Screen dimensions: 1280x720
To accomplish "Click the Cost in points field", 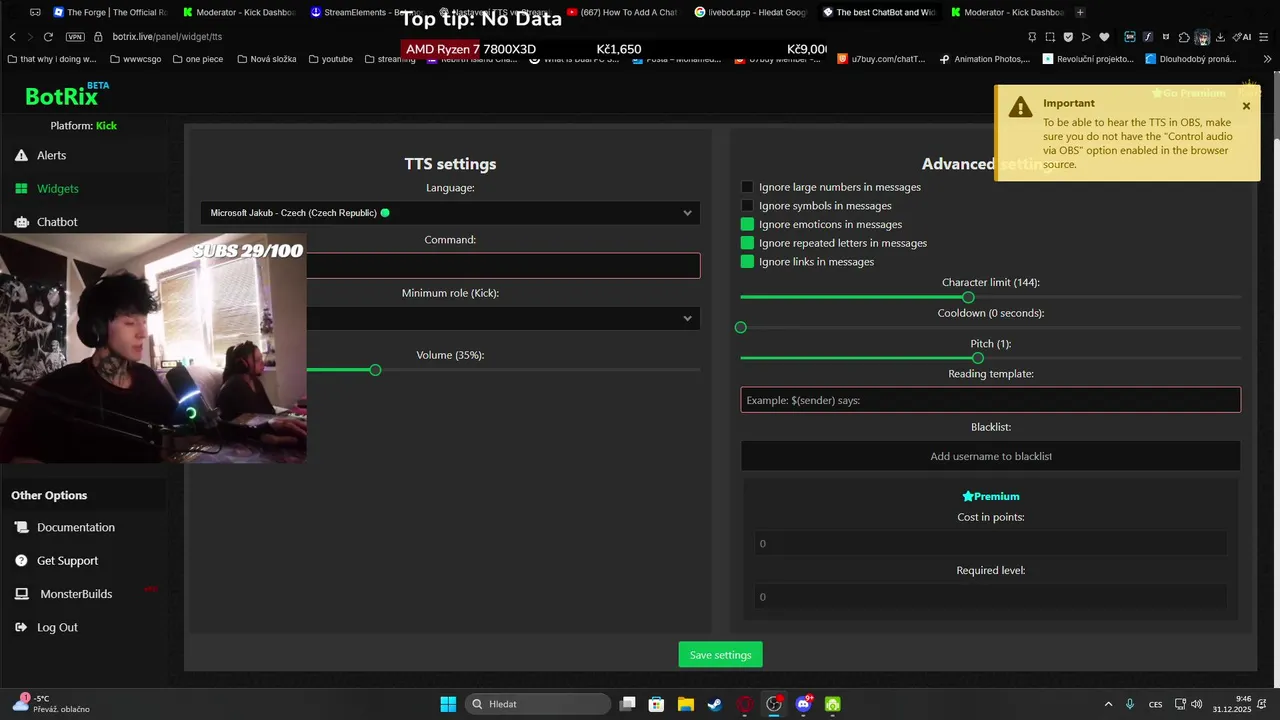I will (990, 543).
